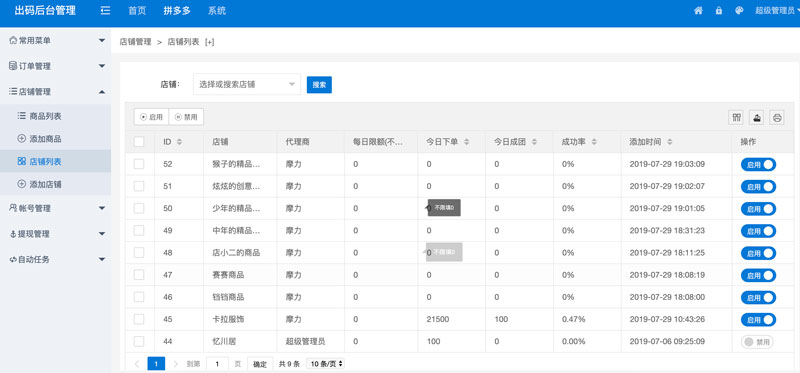Click the 启用 batch button
The width and height of the screenshot is (800, 373).
pyautogui.click(x=151, y=117)
